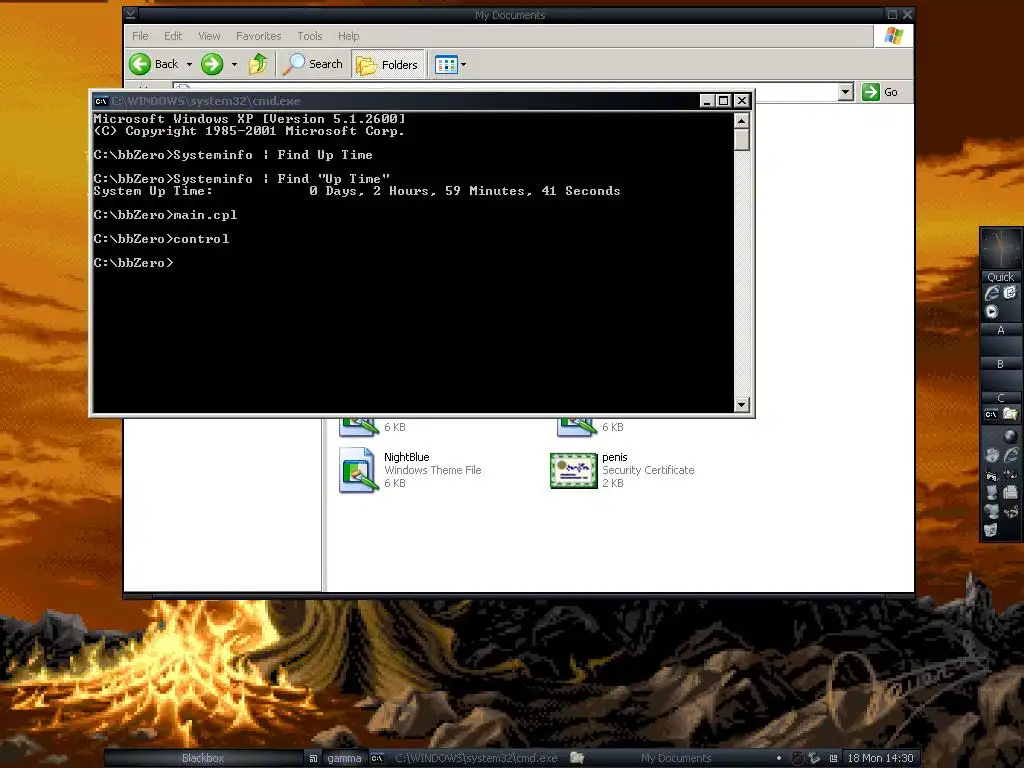Go up one folder level

point(258,64)
